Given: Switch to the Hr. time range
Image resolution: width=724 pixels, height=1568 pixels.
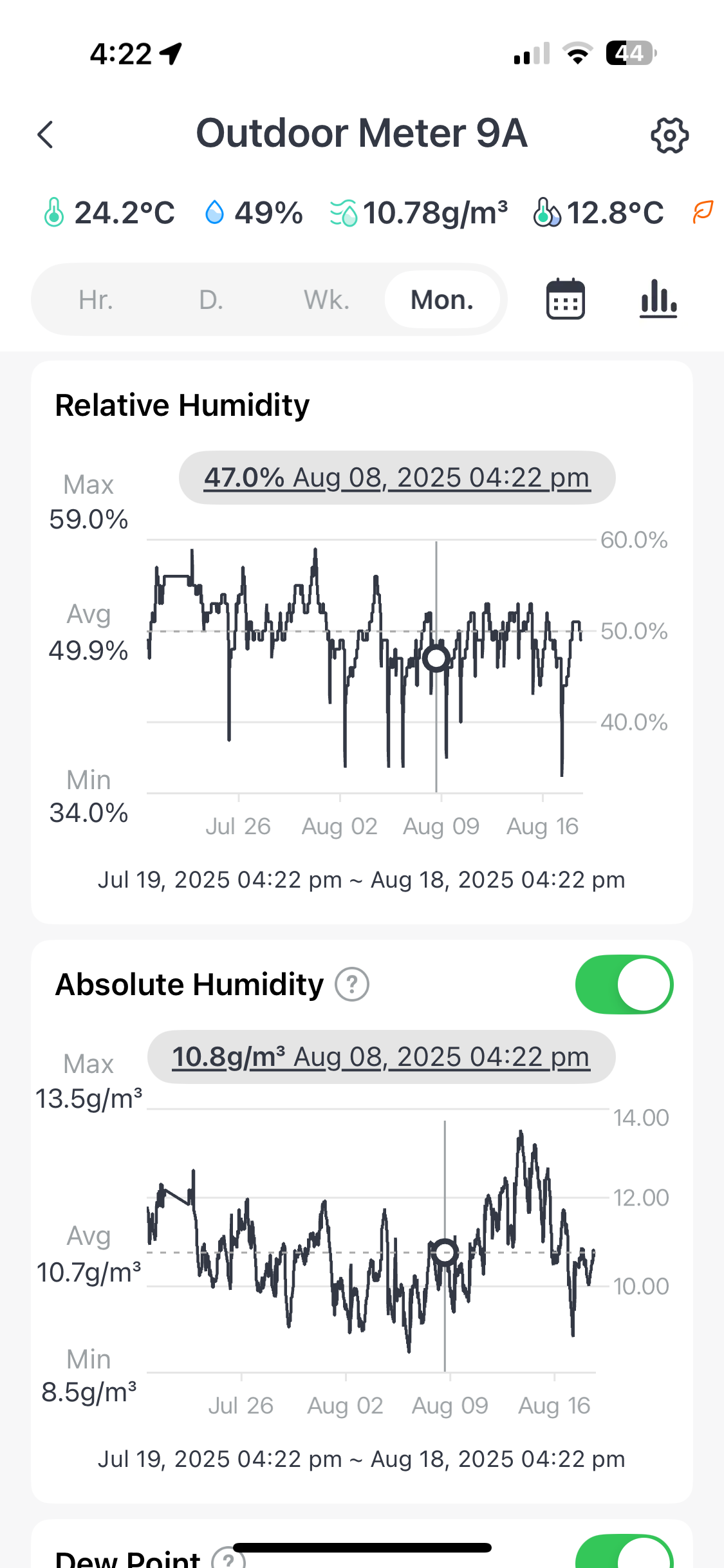Looking at the screenshot, I should point(96,300).
